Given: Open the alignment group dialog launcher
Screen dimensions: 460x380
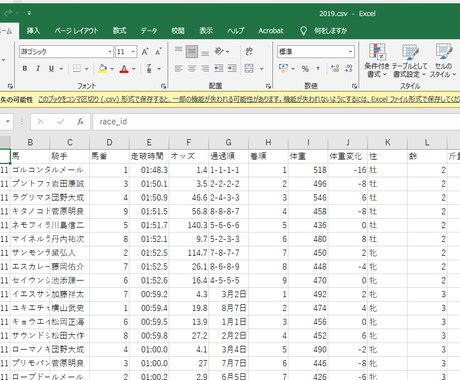Looking at the screenshot, I should [x=268, y=86].
